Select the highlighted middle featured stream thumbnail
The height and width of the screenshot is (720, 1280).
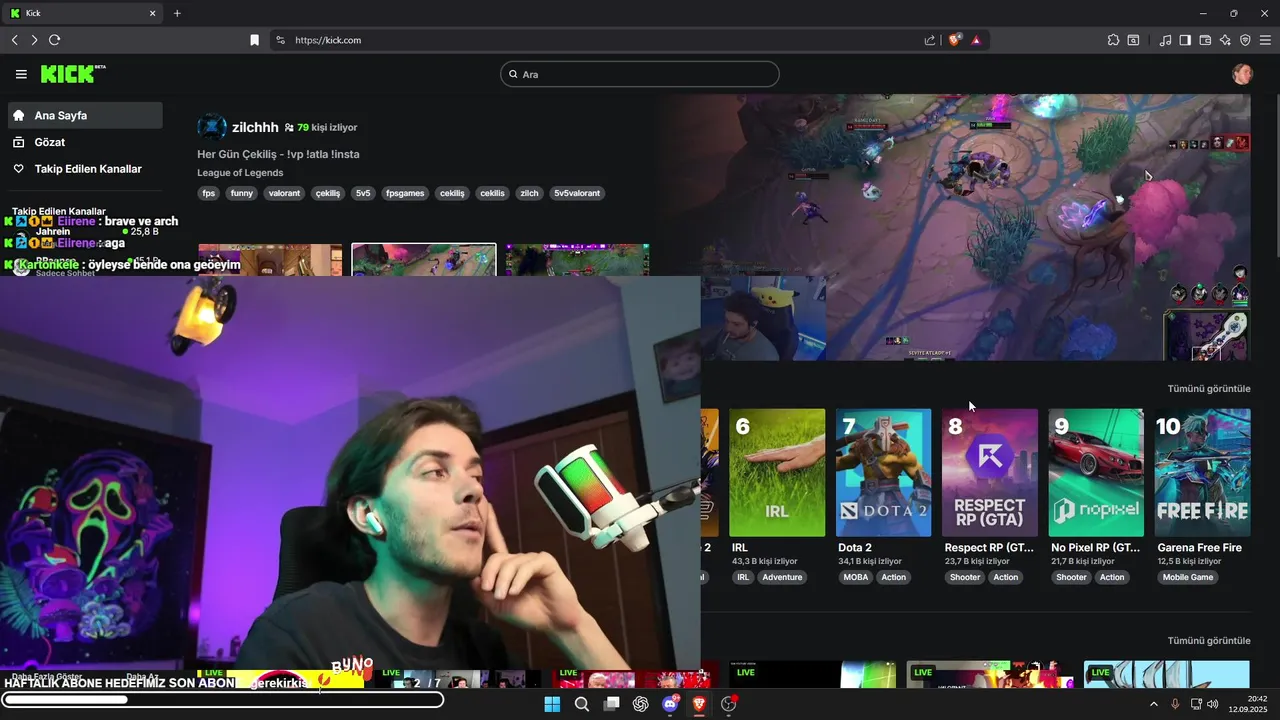424,260
